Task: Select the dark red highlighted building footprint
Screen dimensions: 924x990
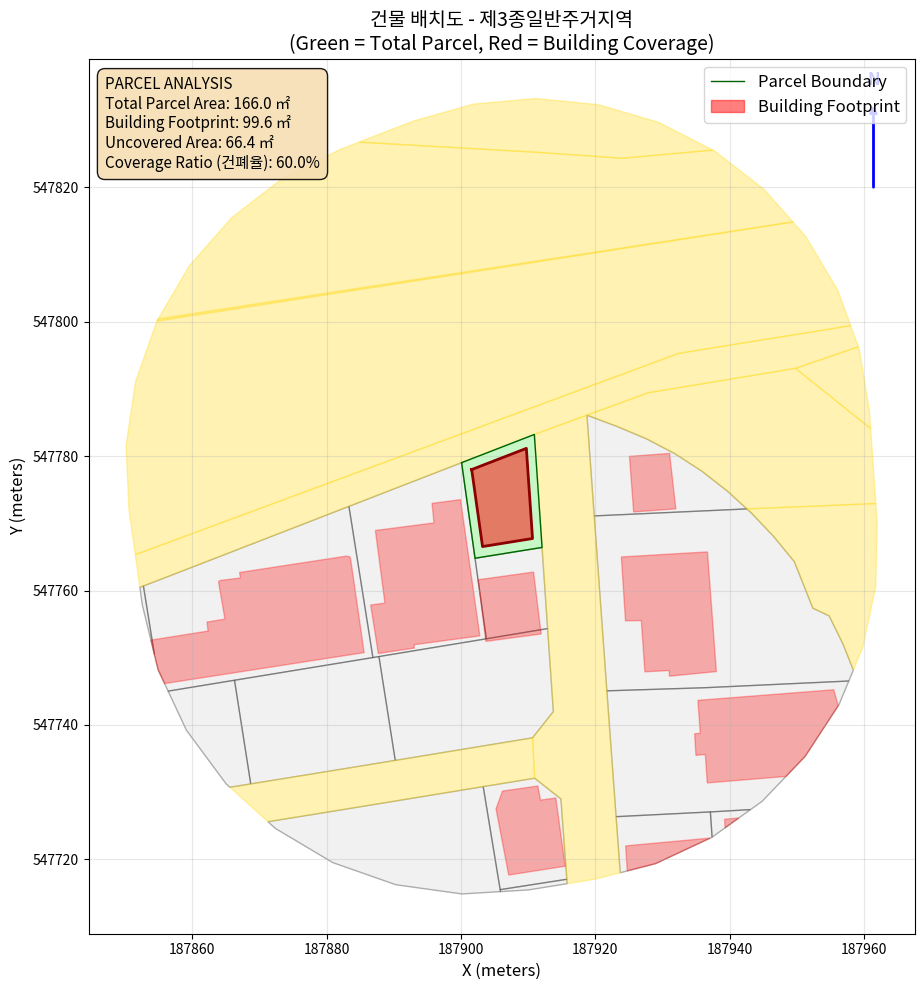Action: (503, 498)
